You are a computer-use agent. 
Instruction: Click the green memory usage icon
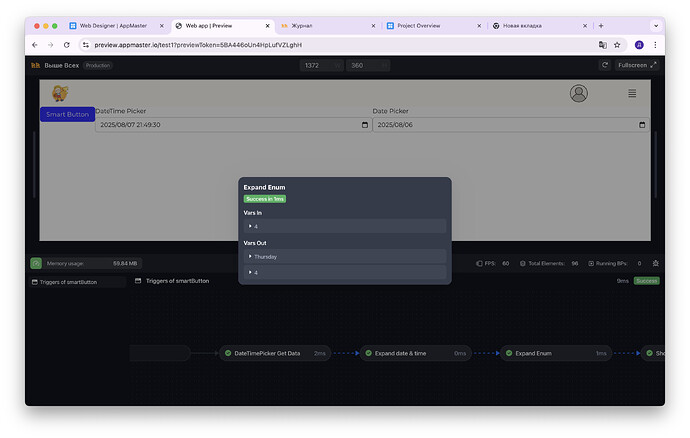(36, 263)
